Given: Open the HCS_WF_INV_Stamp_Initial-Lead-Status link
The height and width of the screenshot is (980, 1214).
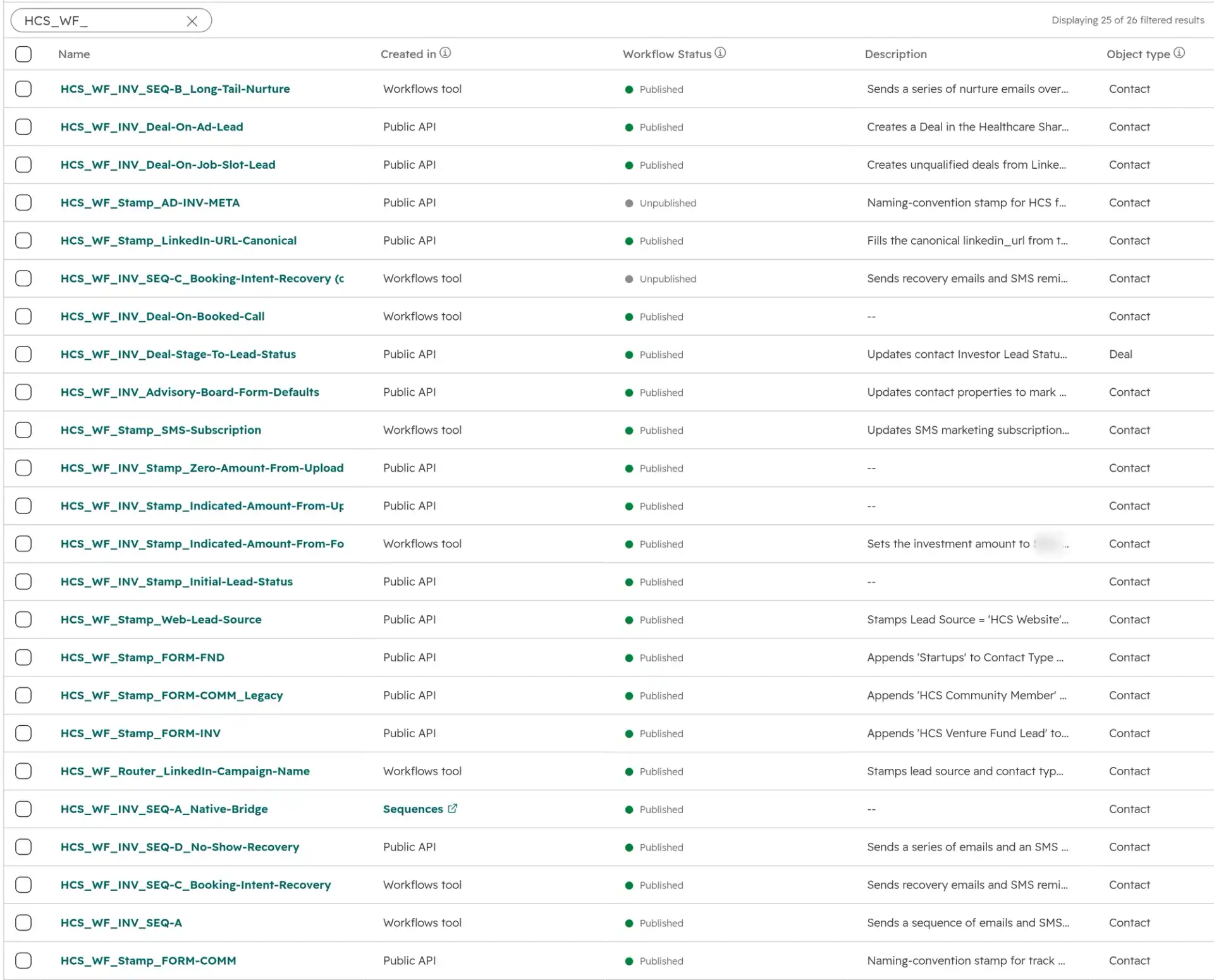Looking at the screenshot, I should [x=176, y=582].
